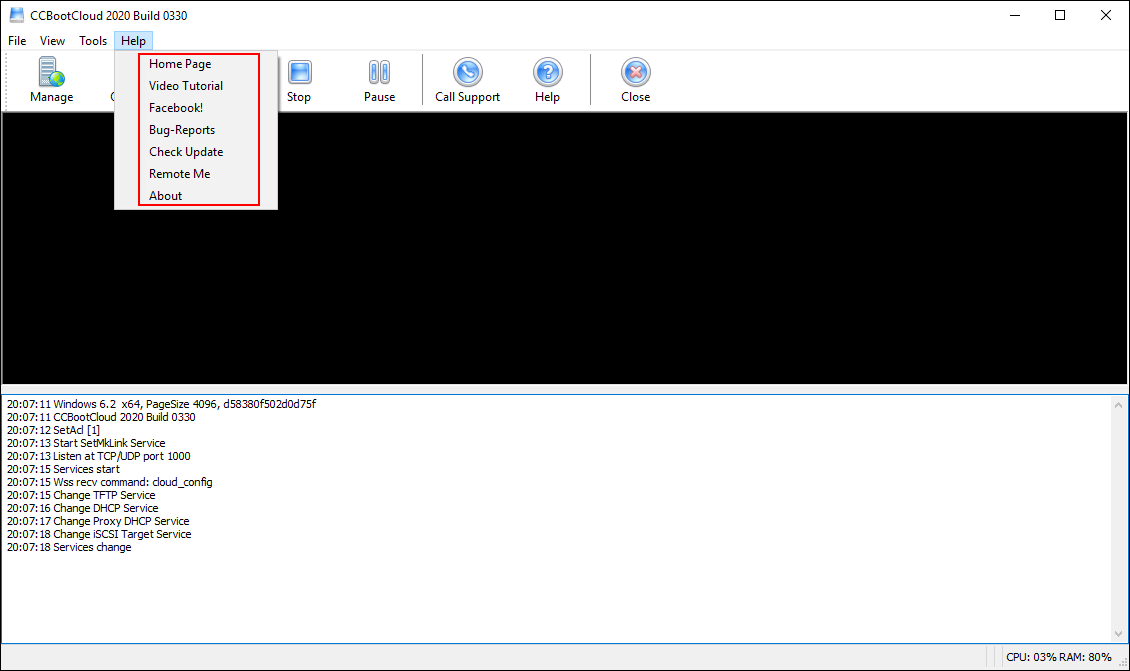Image resolution: width=1130 pixels, height=671 pixels.
Task: Click the Call Support phone icon
Action: [x=467, y=73]
